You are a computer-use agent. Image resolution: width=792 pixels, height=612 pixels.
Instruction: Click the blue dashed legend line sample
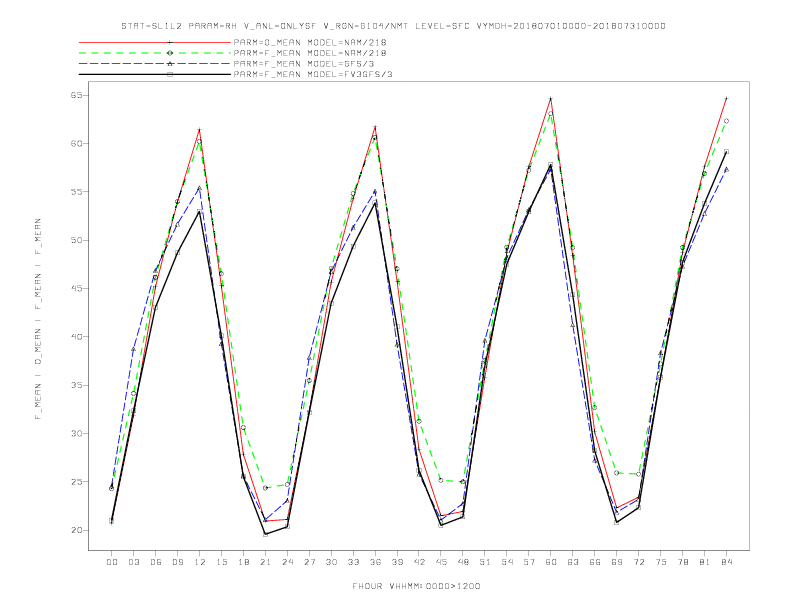coord(155,64)
